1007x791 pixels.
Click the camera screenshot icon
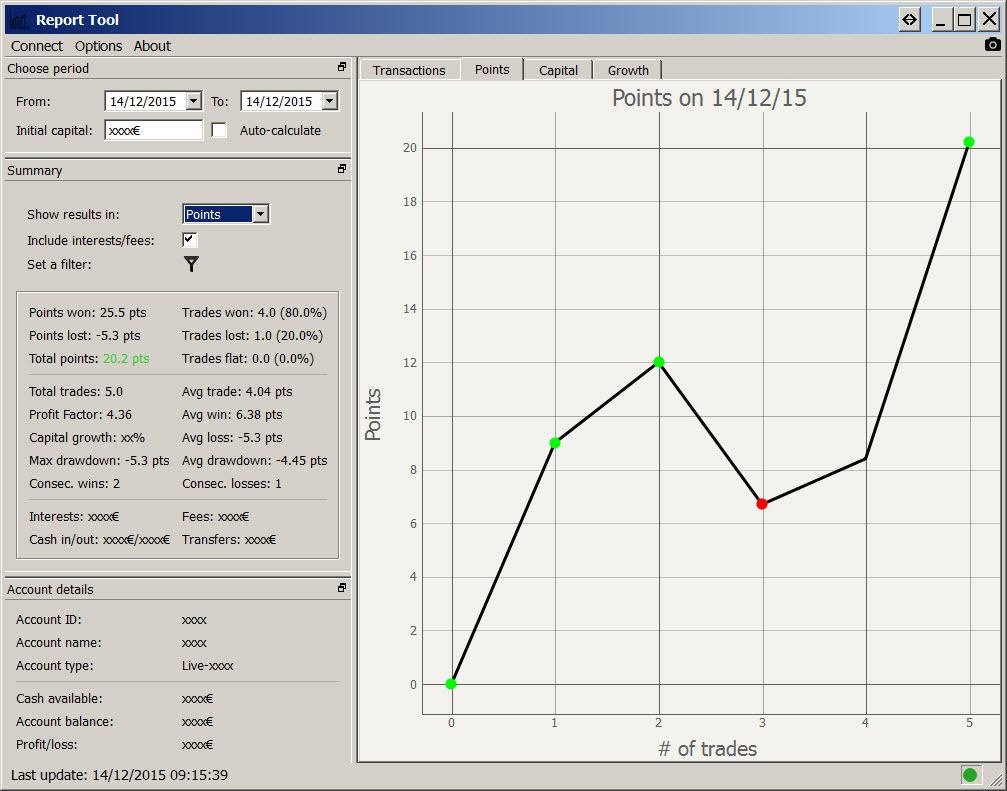tap(992, 45)
